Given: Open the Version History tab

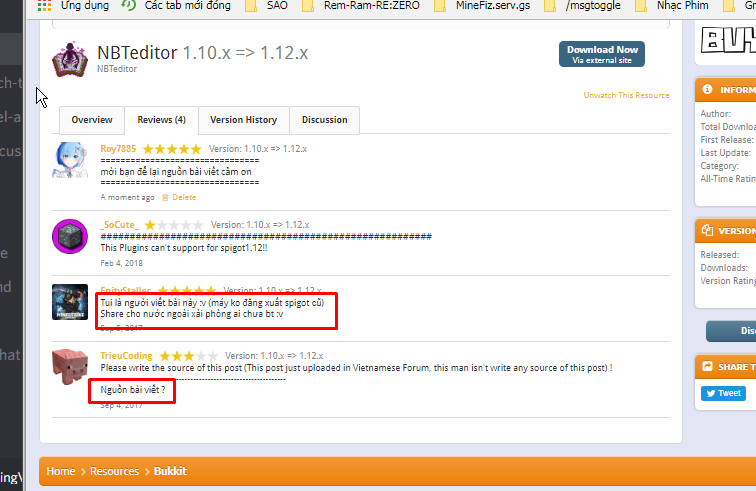Looking at the screenshot, I should 243,120.
